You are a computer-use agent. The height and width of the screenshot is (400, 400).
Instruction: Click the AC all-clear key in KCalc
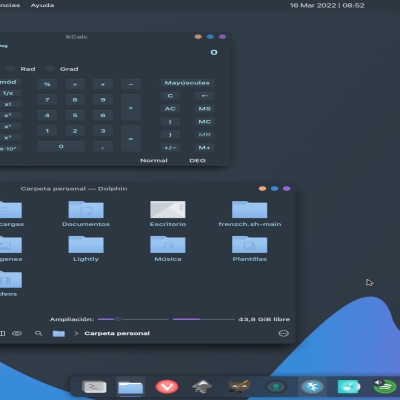point(170,109)
